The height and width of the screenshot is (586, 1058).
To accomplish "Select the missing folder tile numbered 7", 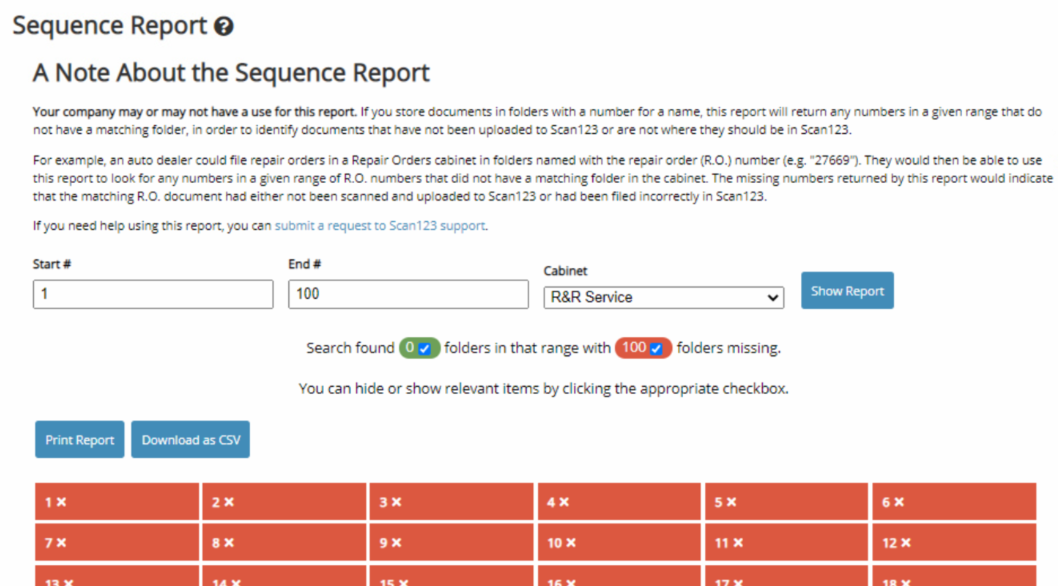I will point(117,543).
